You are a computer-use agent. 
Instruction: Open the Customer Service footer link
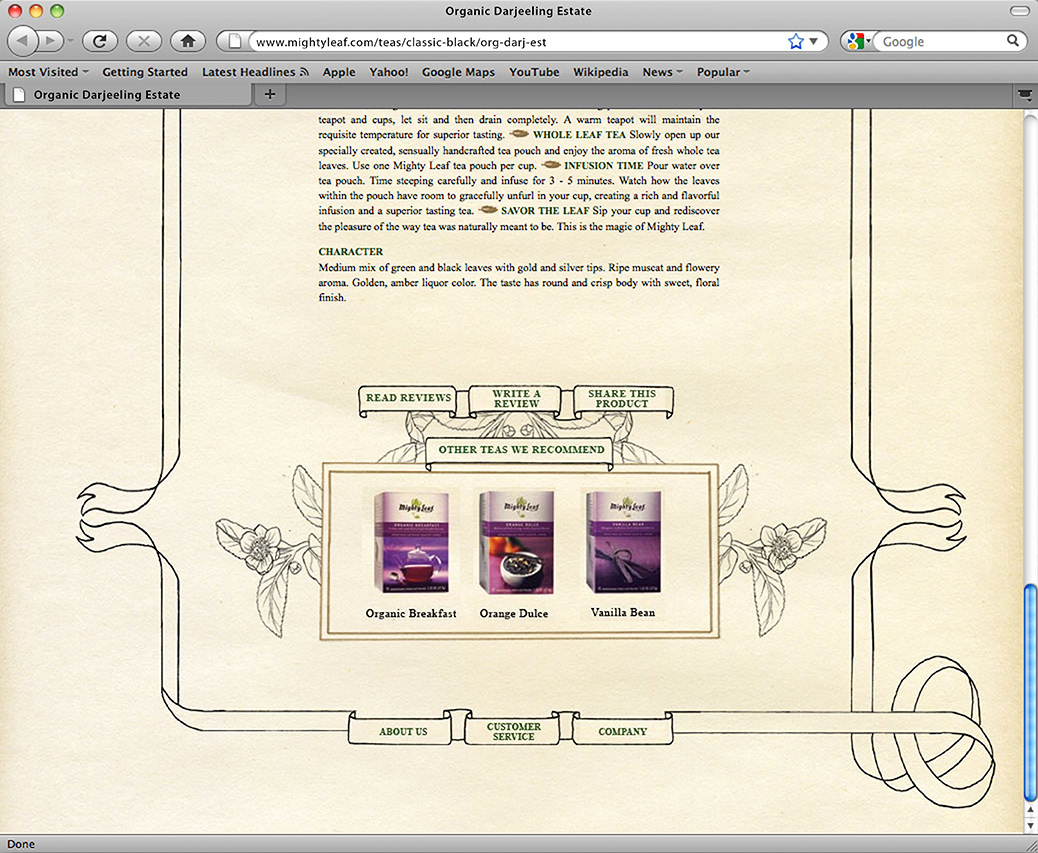pyautogui.click(x=514, y=731)
